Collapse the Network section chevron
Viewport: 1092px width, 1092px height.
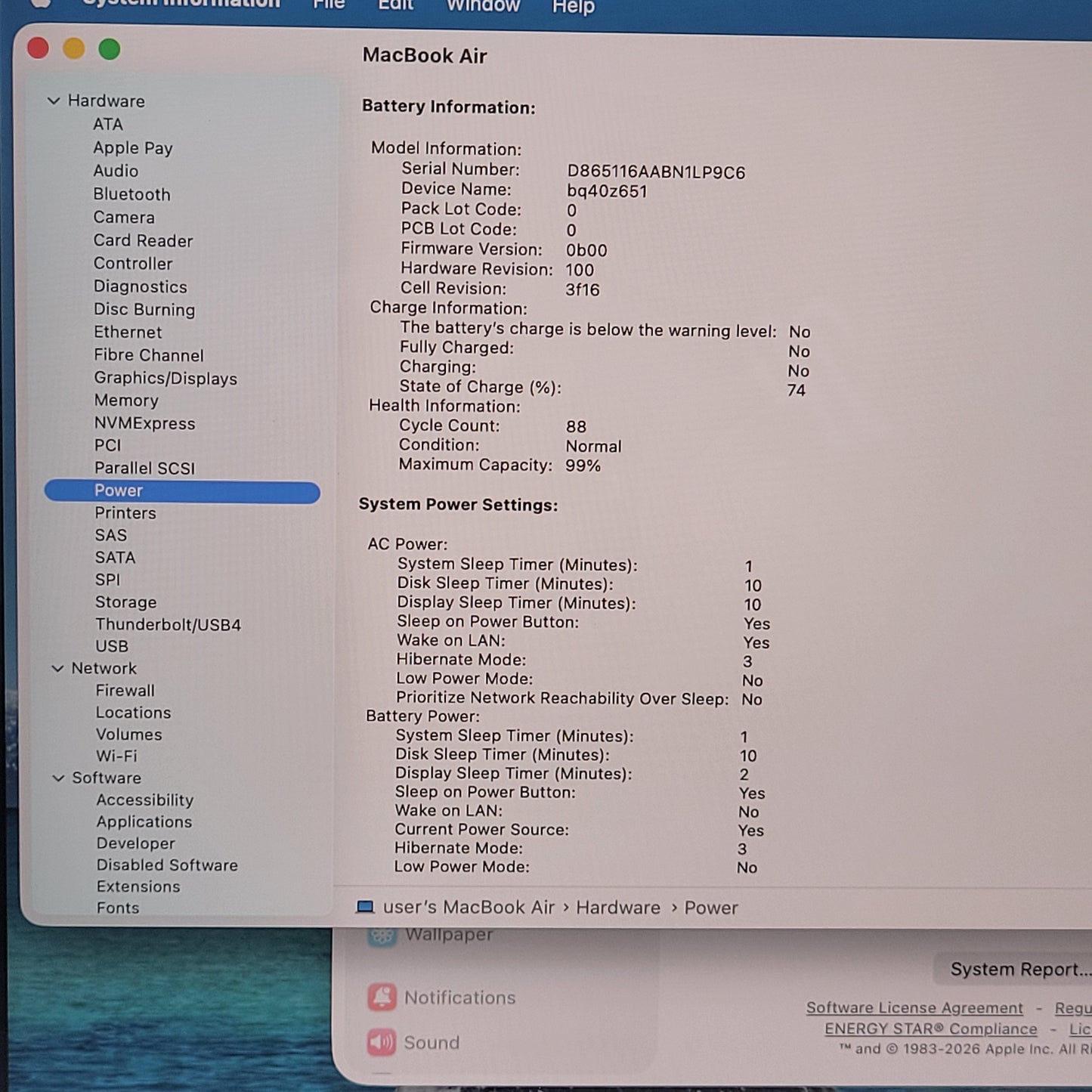(x=57, y=668)
